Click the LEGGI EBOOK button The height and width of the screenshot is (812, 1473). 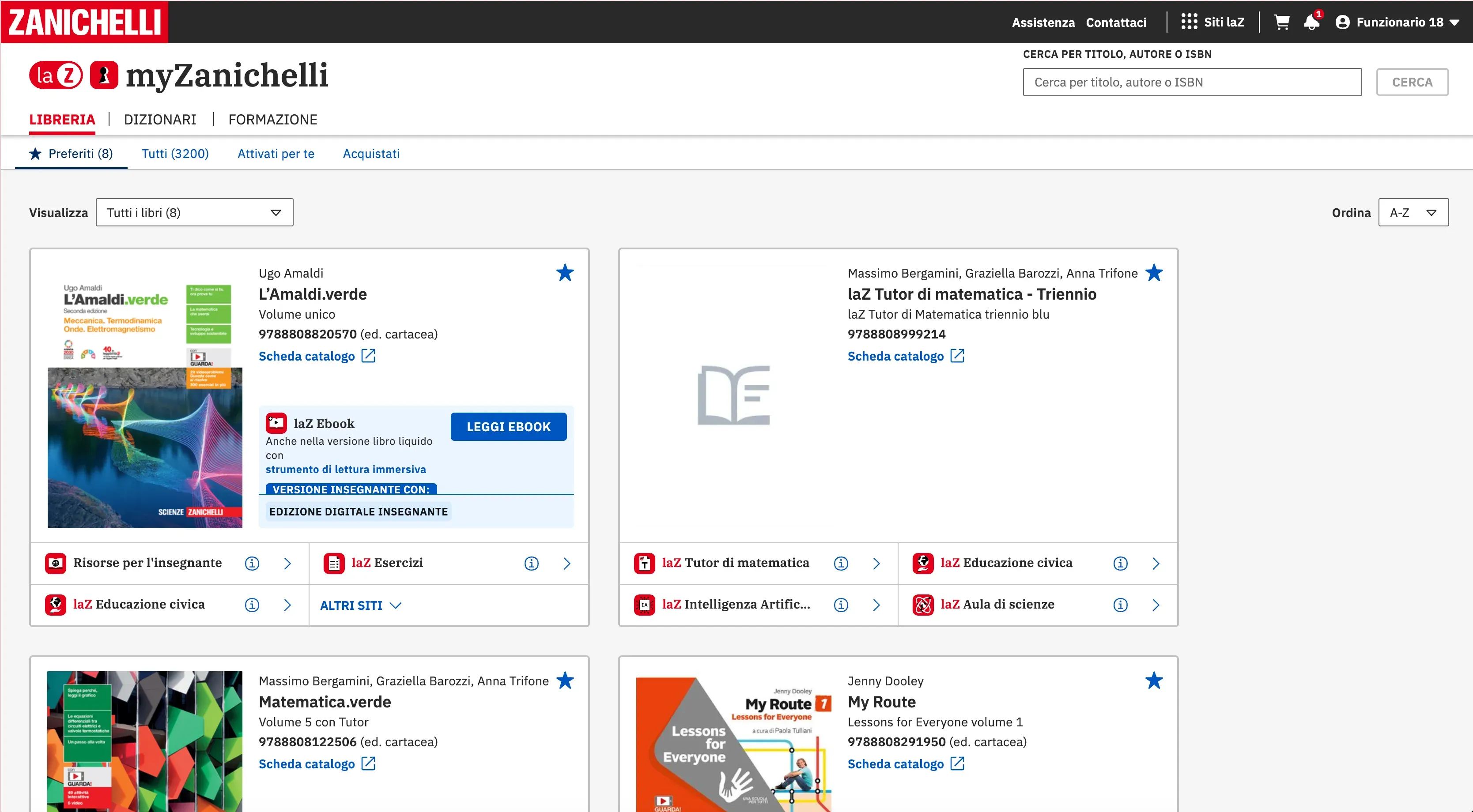pyautogui.click(x=508, y=427)
